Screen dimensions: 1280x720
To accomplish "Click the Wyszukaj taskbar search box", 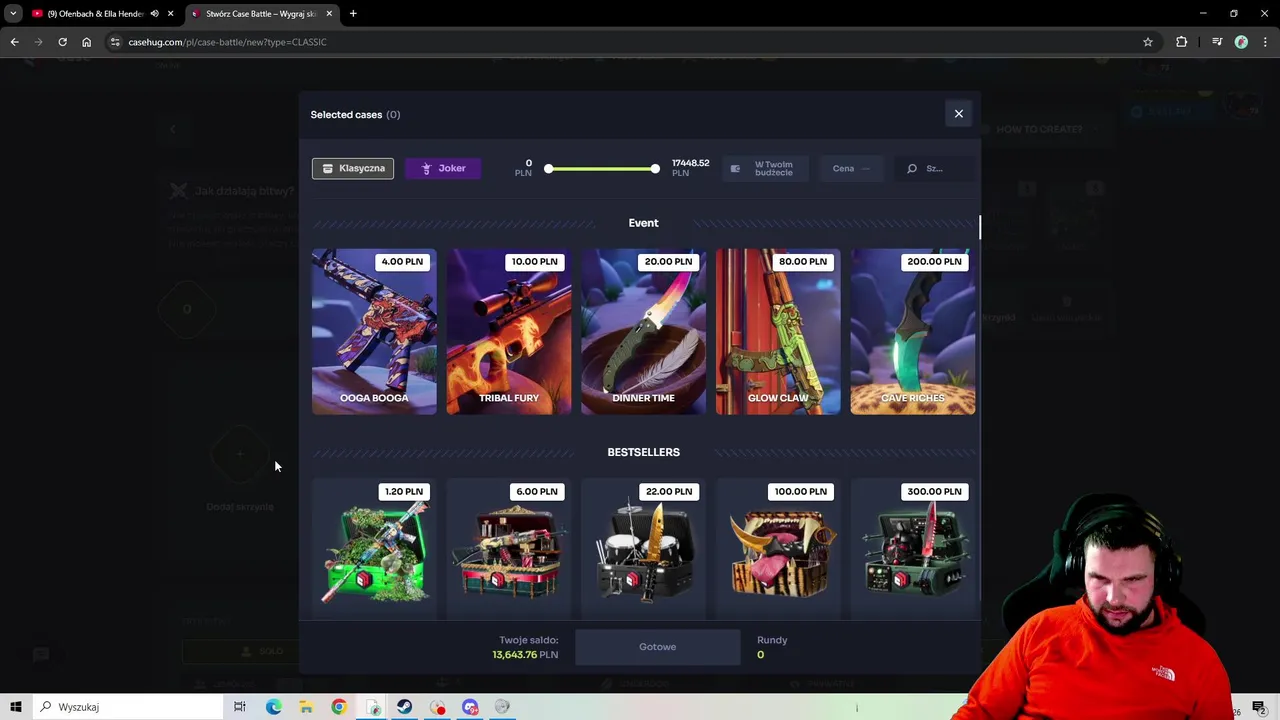I will [127, 707].
